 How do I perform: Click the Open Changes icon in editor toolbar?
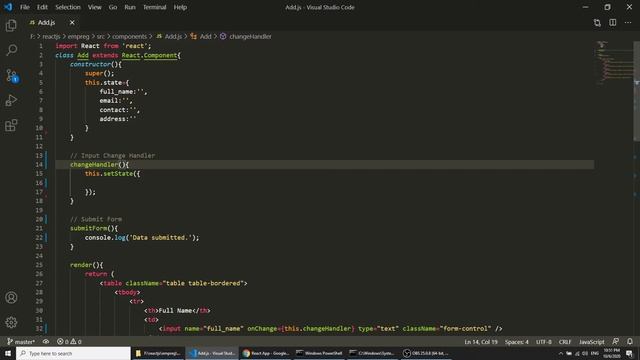tap(597, 22)
